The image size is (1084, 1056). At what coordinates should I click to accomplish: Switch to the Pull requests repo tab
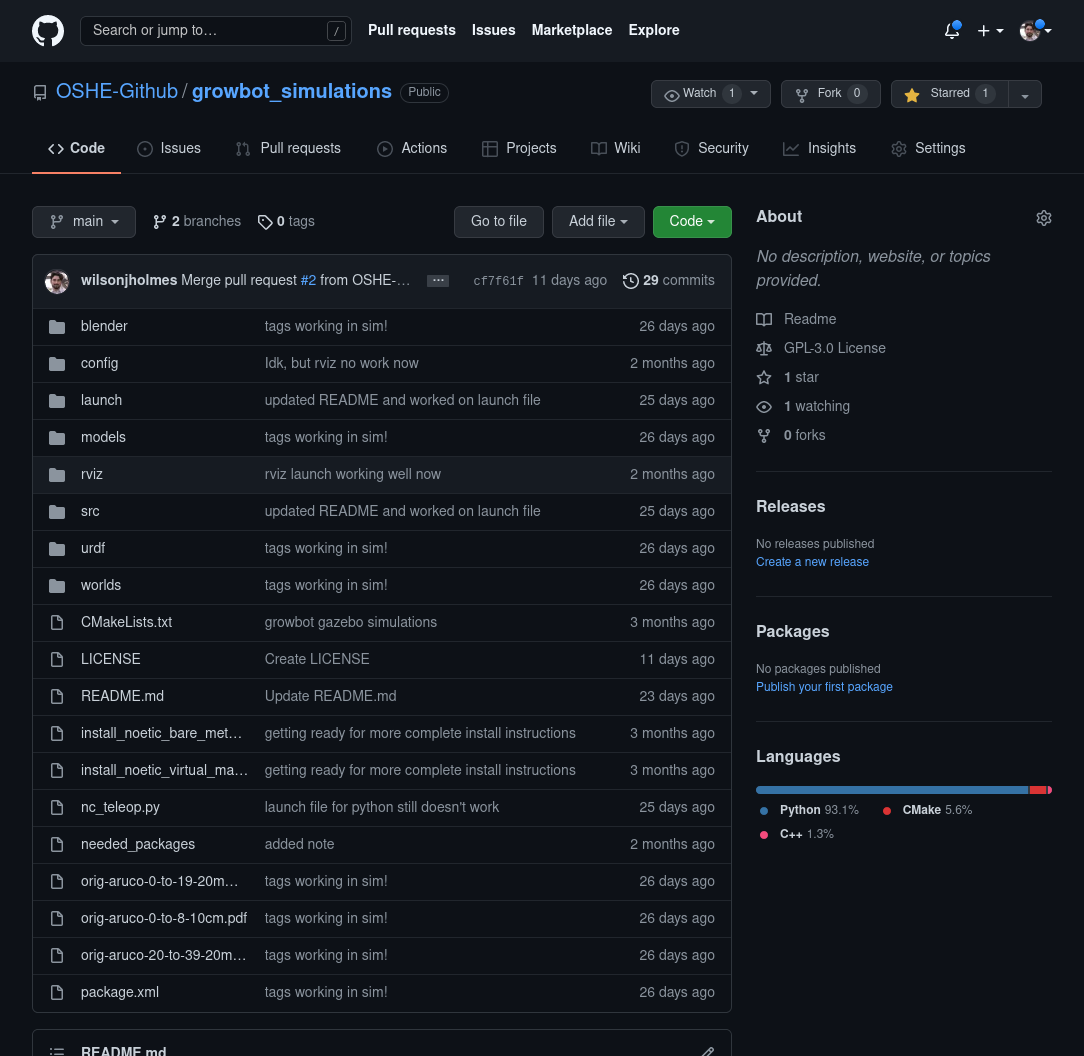click(288, 149)
